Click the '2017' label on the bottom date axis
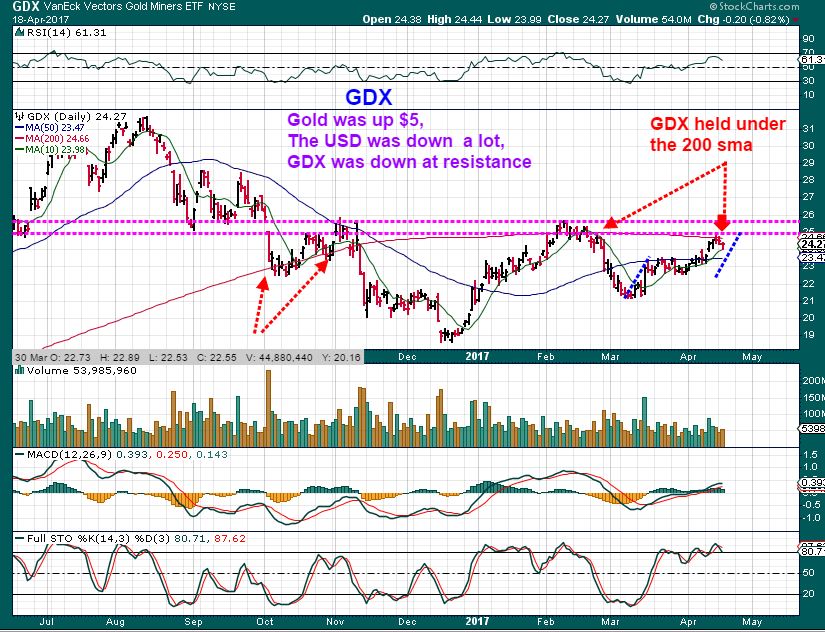Viewport: 825px width, 632px height. point(477,621)
